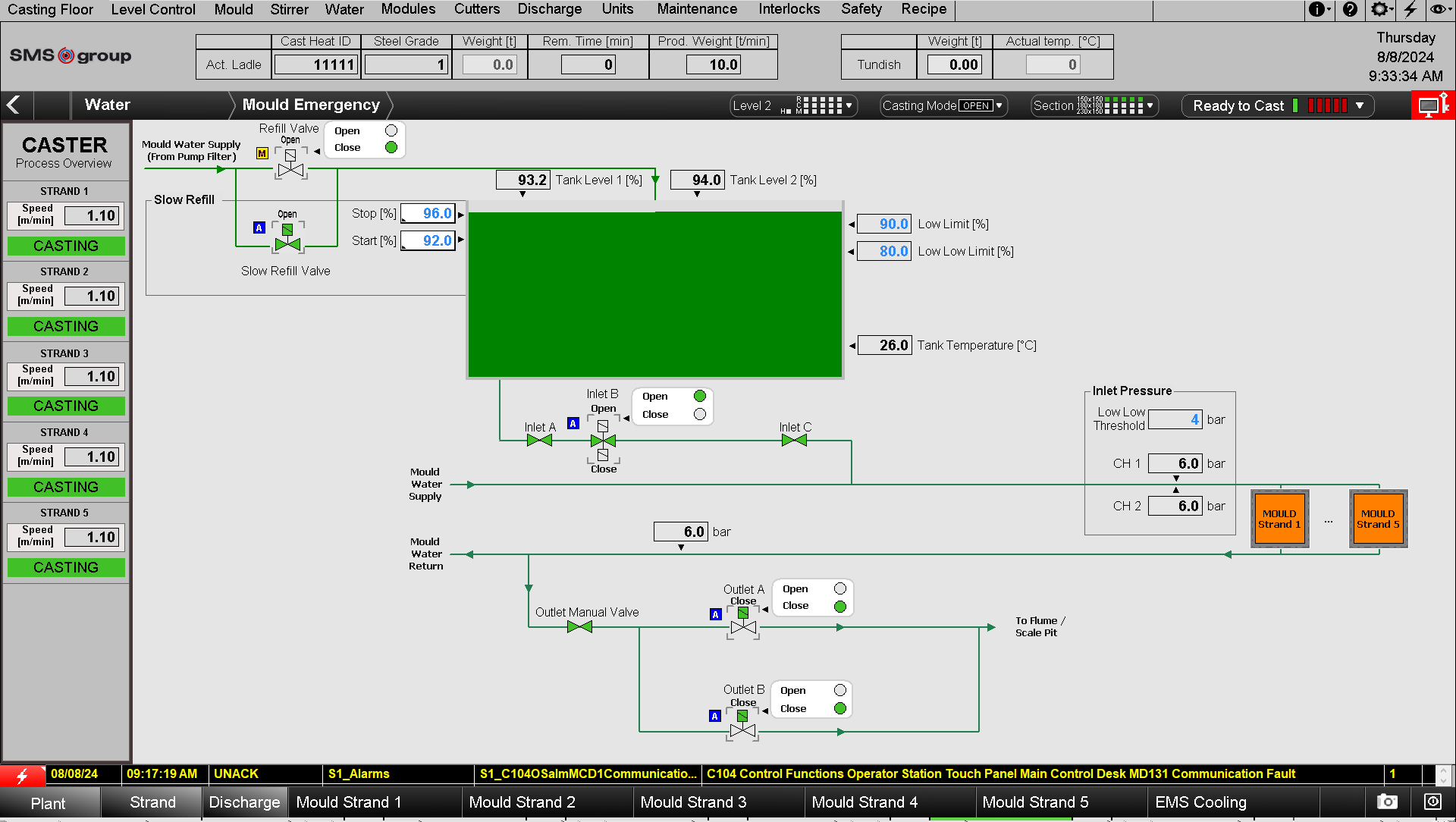1456x822 pixels.
Task: Click the blue A mode indicator at Inlet B
Action: click(573, 423)
